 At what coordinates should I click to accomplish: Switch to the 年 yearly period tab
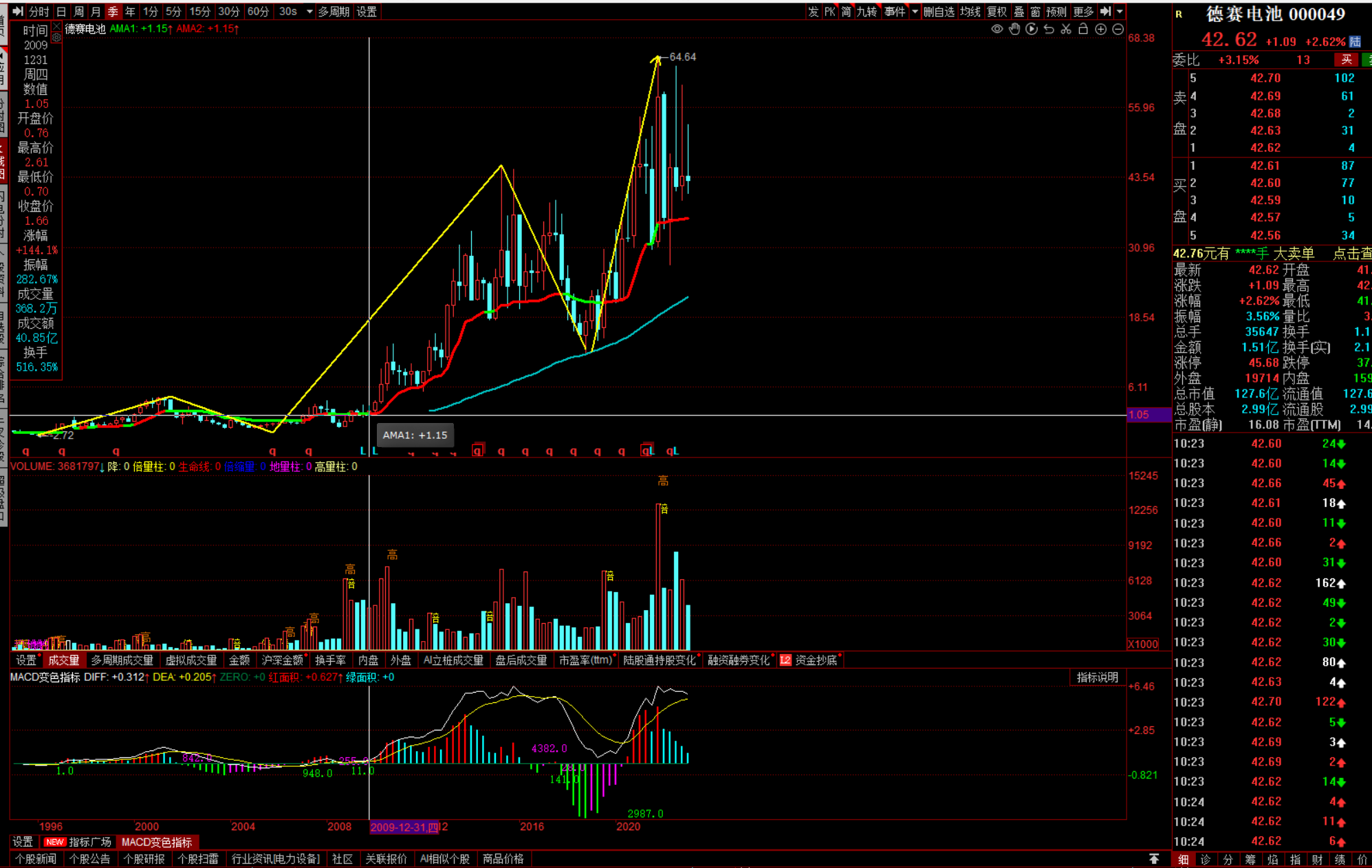(130, 12)
